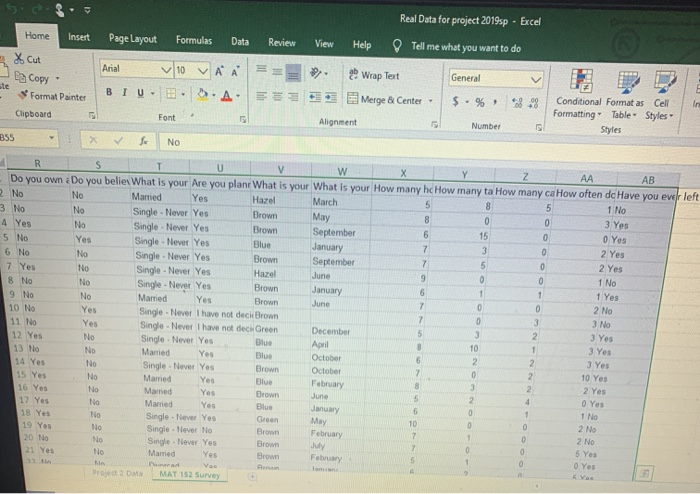Image resolution: width=700 pixels, height=494 pixels.
Task: Click the Insert Function fx icon
Action: pyautogui.click(x=143, y=141)
